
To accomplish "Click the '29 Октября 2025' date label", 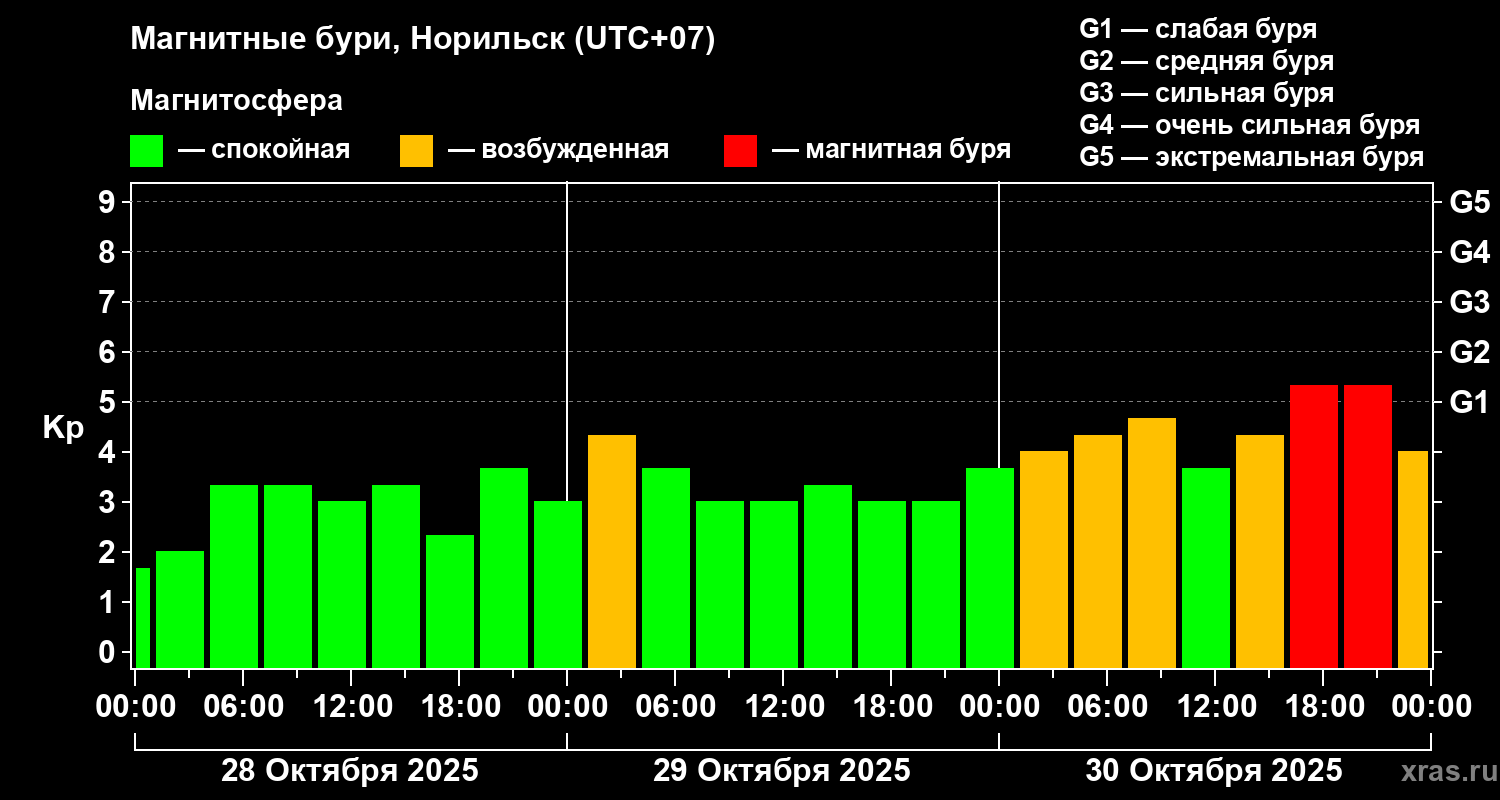I will click(x=782, y=771).
